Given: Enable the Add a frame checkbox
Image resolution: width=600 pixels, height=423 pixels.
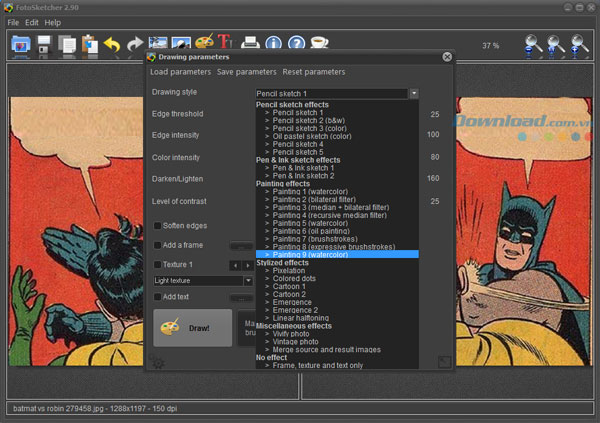Looking at the screenshot, I should click(x=157, y=245).
